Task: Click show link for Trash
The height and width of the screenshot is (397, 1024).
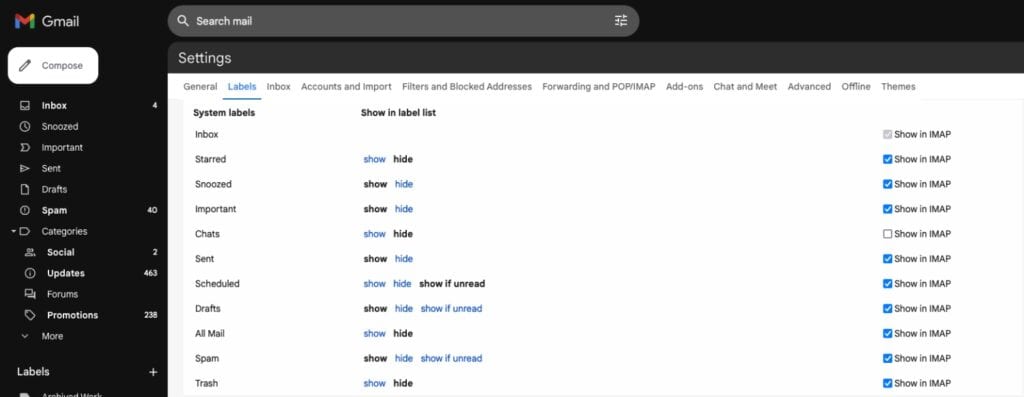Action: [375, 383]
